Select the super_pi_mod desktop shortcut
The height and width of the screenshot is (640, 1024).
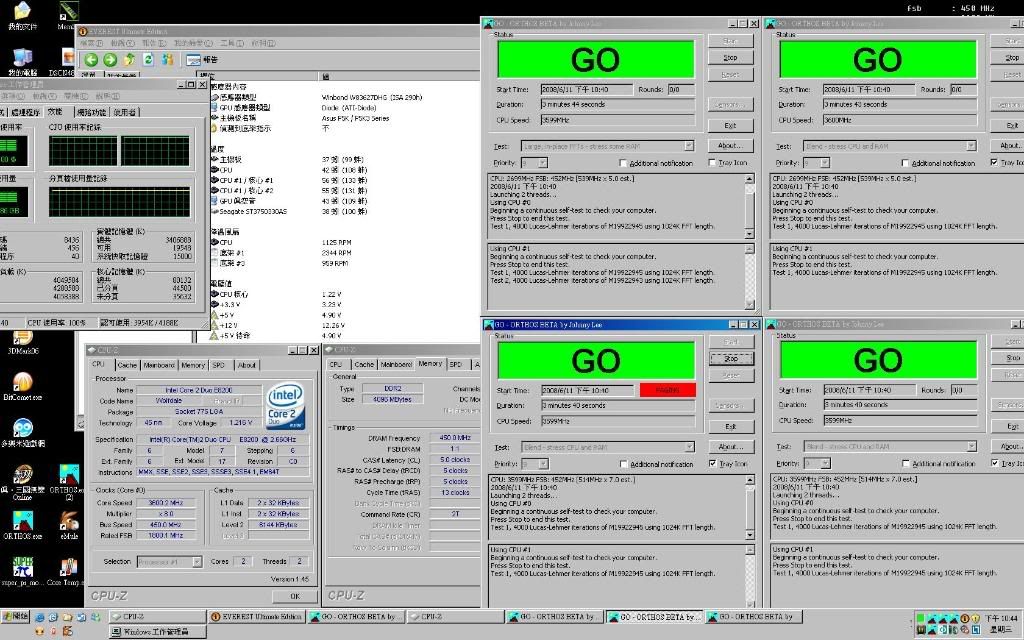(23, 572)
